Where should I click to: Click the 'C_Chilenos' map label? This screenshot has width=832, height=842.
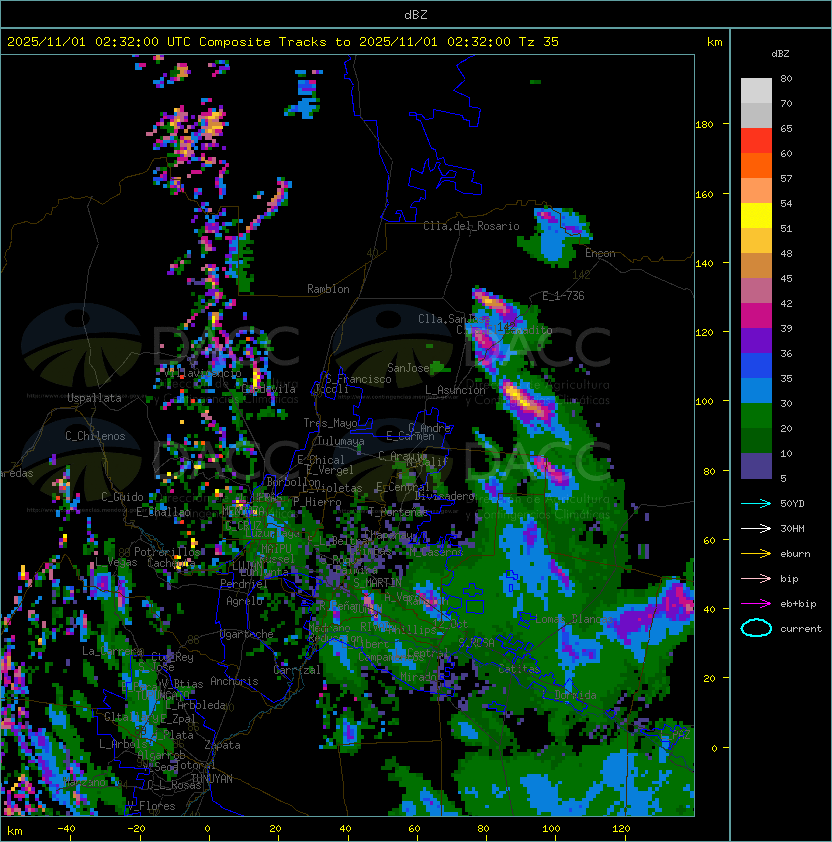[95, 436]
